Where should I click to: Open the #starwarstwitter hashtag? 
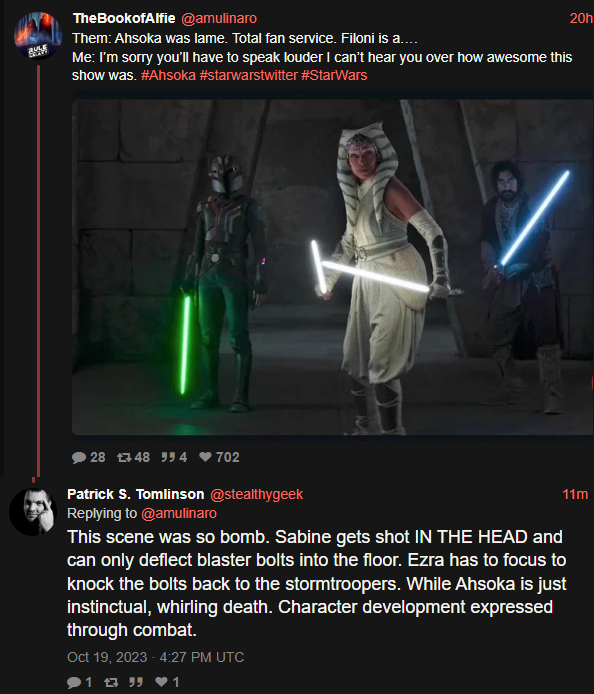248,75
